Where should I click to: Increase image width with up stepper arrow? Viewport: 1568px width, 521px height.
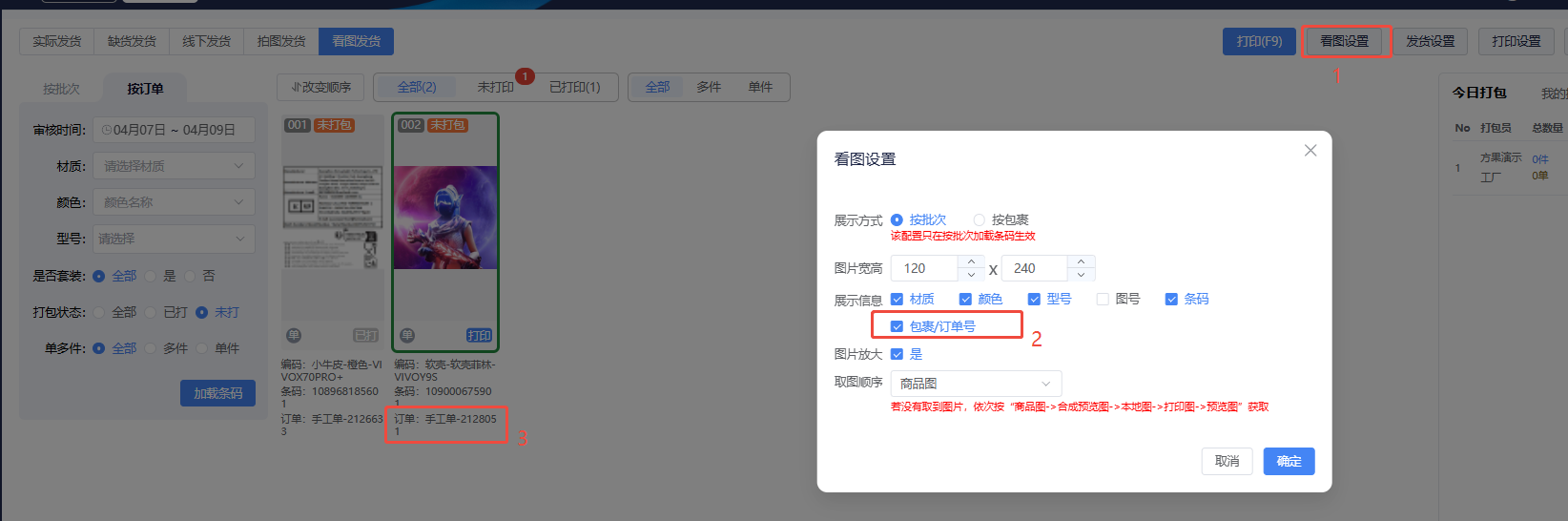tap(971, 261)
